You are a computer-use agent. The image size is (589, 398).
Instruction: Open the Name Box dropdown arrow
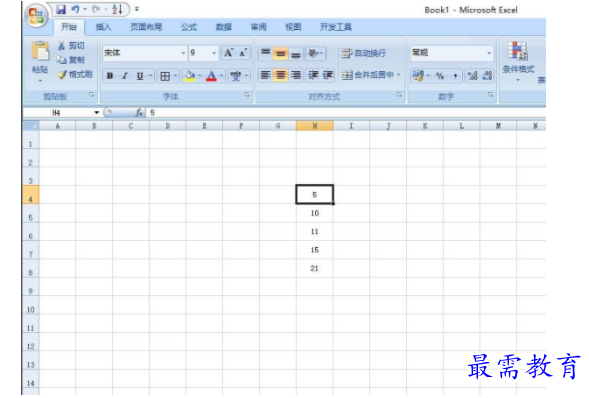click(x=97, y=113)
